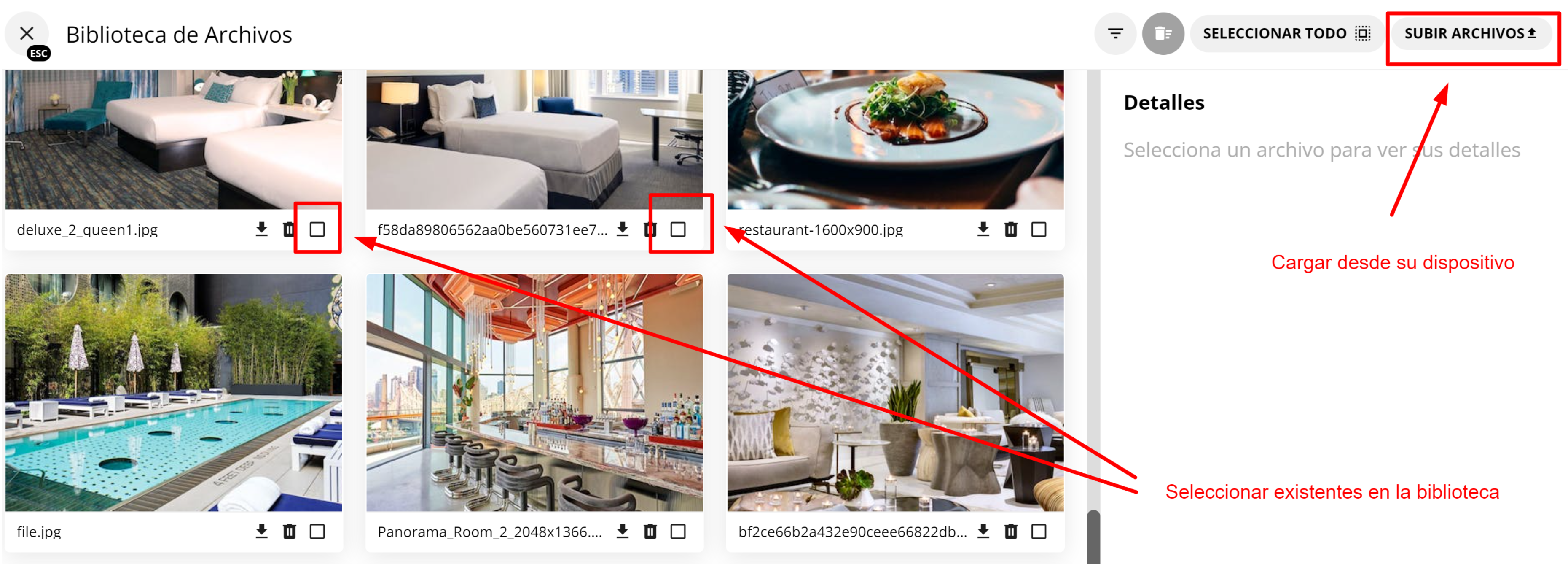The image size is (1568, 564).
Task: Tick the restaurant-1600x900.jpg checkbox
Action: (1039, 229)
